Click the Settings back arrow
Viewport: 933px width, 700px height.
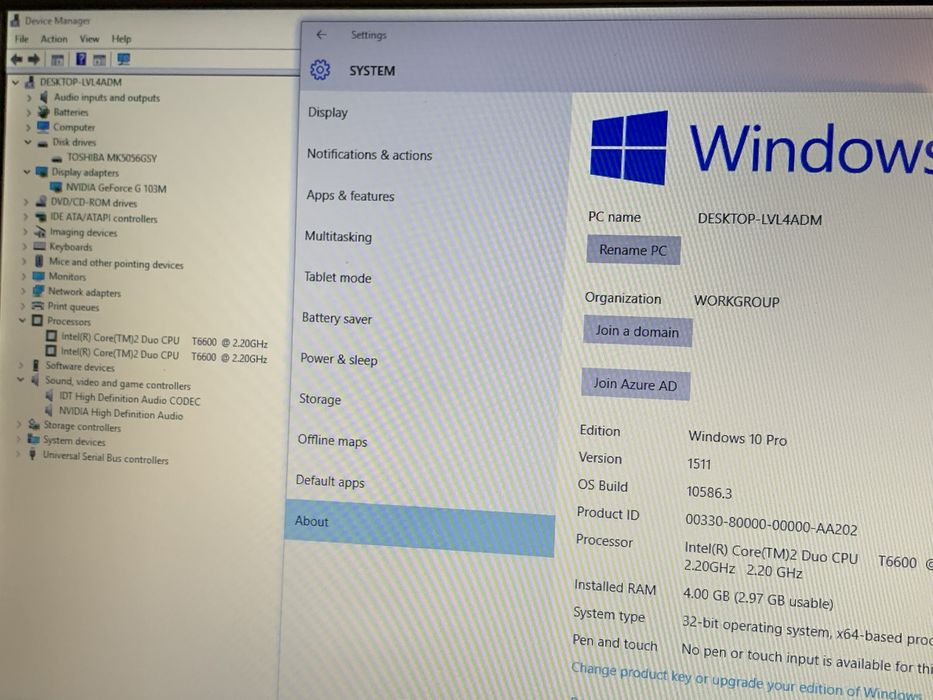(321, 35)
